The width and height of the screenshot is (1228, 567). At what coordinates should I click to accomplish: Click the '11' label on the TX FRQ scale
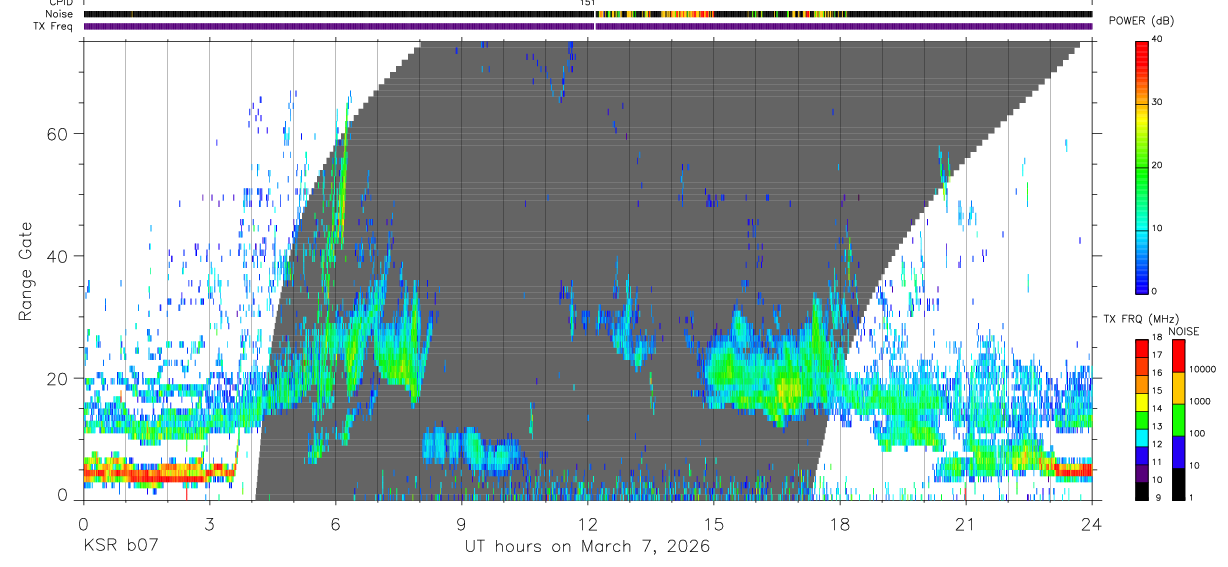click(1156, 461)
